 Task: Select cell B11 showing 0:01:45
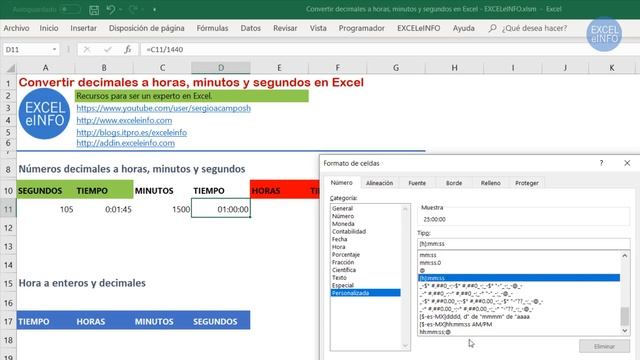[104, 209]
